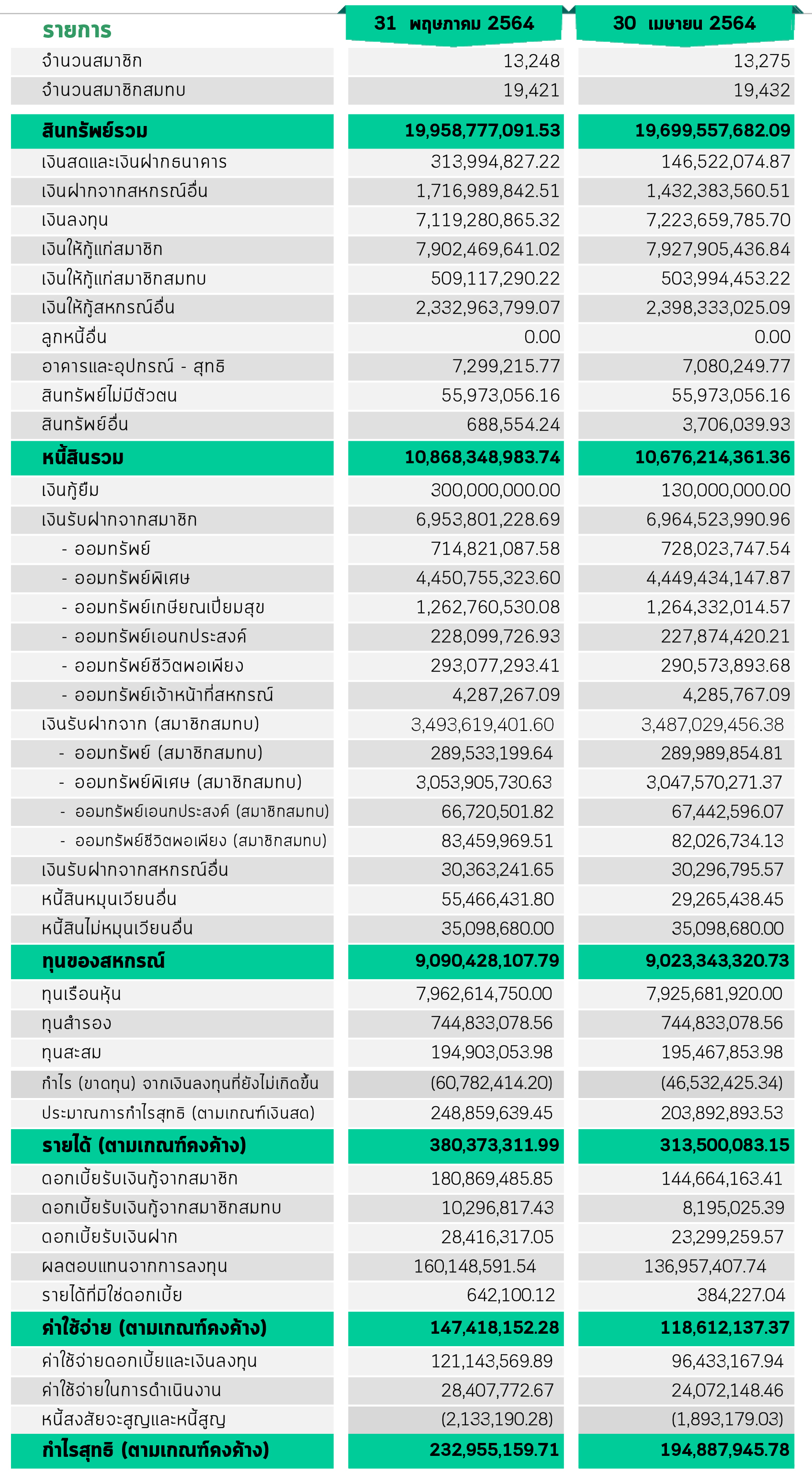Click ค่าใช้จ่าย (ตามเกณฑ์คงค้าง) header row
The height and width of the screenshot is (1476, 812).
click(x=172, y=1328)
